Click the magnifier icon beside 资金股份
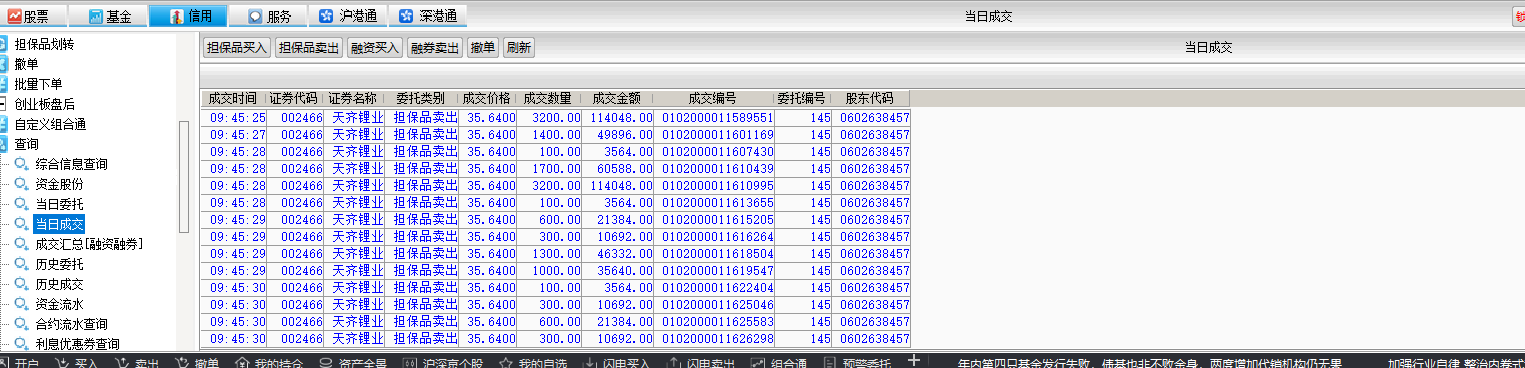 point(21,184)
